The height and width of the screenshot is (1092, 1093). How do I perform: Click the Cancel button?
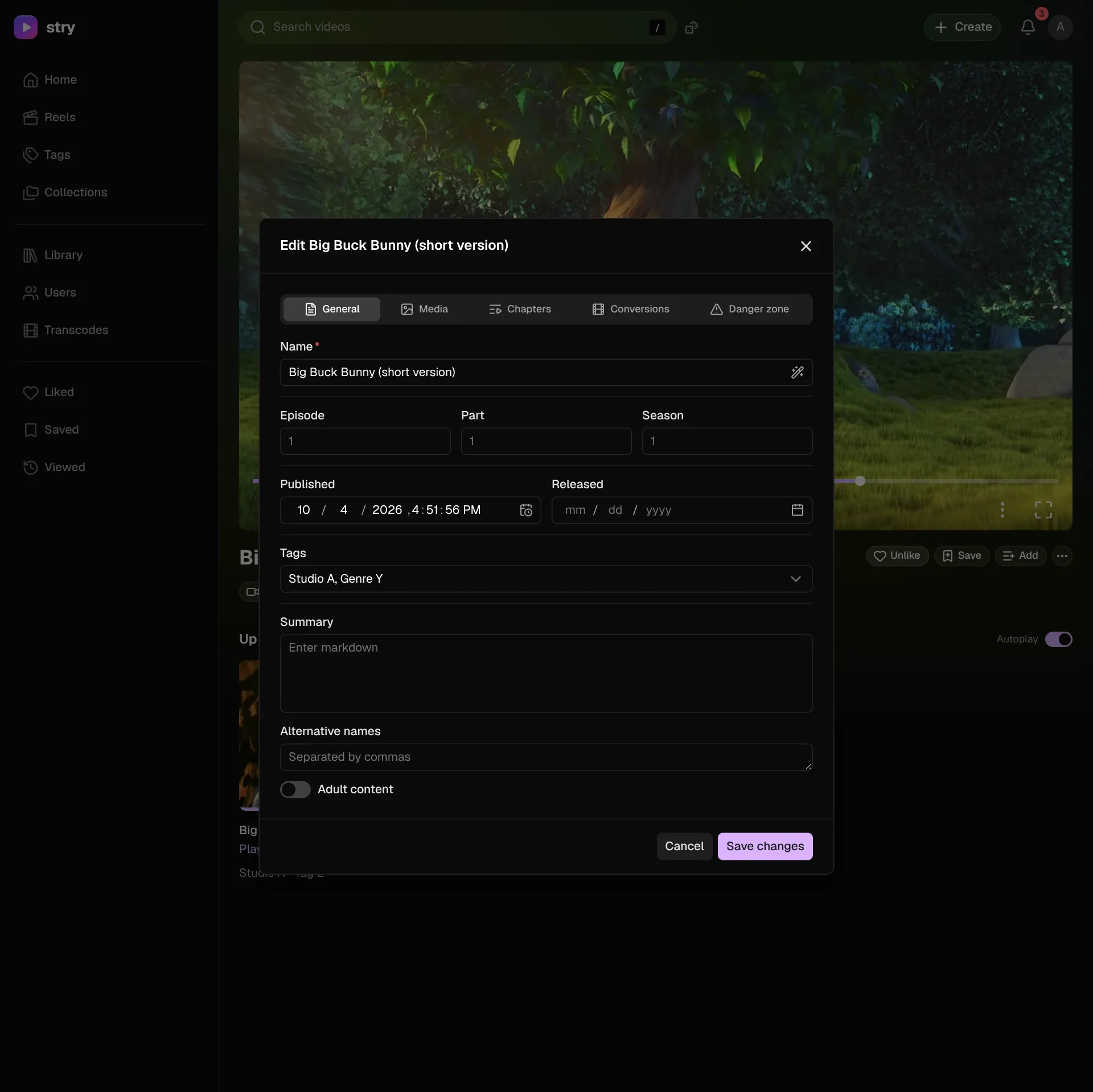coord(684,846)
